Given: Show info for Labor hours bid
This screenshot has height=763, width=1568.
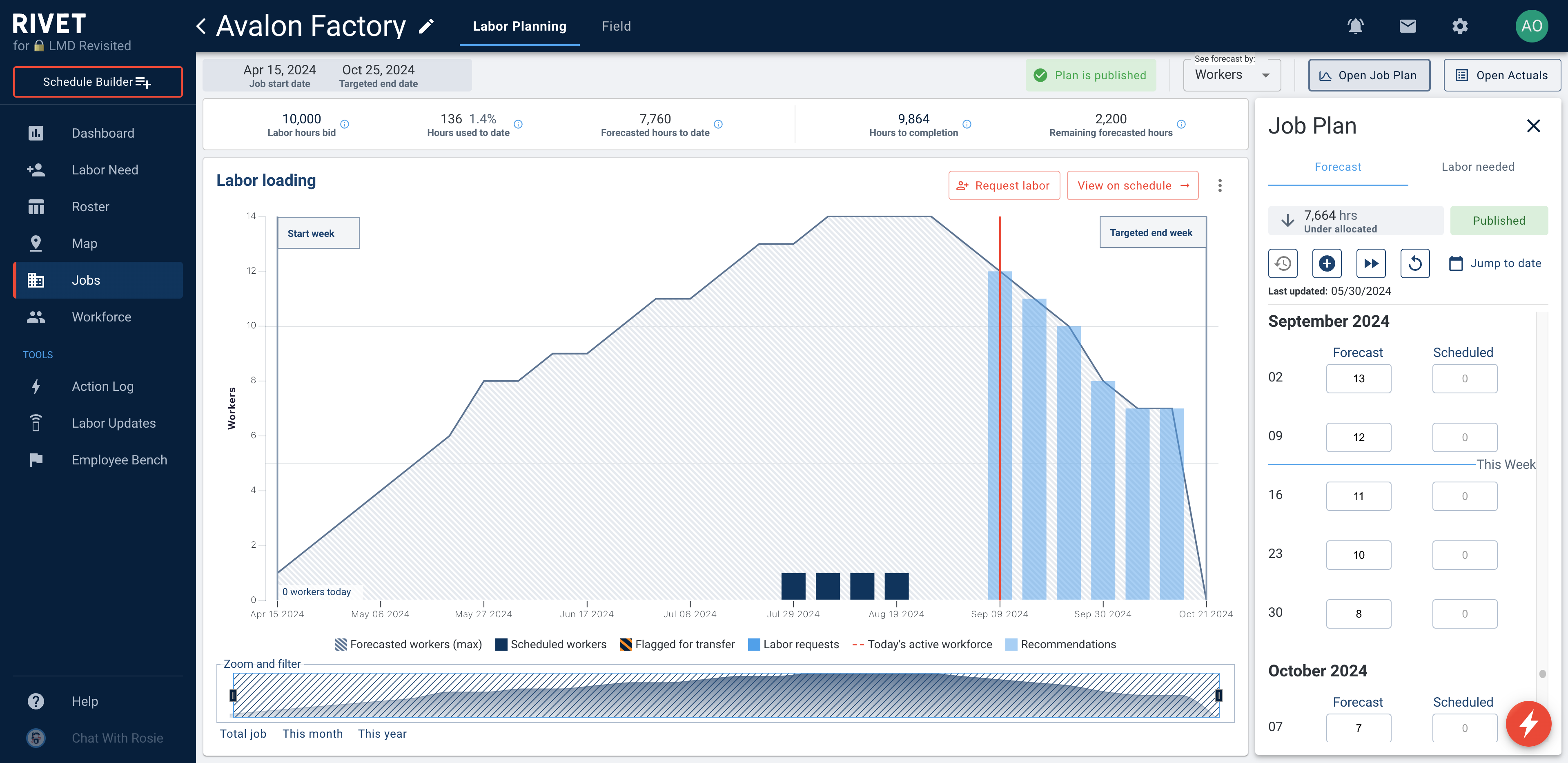Looking at the screenshot, I should click(x=345, y=124).
